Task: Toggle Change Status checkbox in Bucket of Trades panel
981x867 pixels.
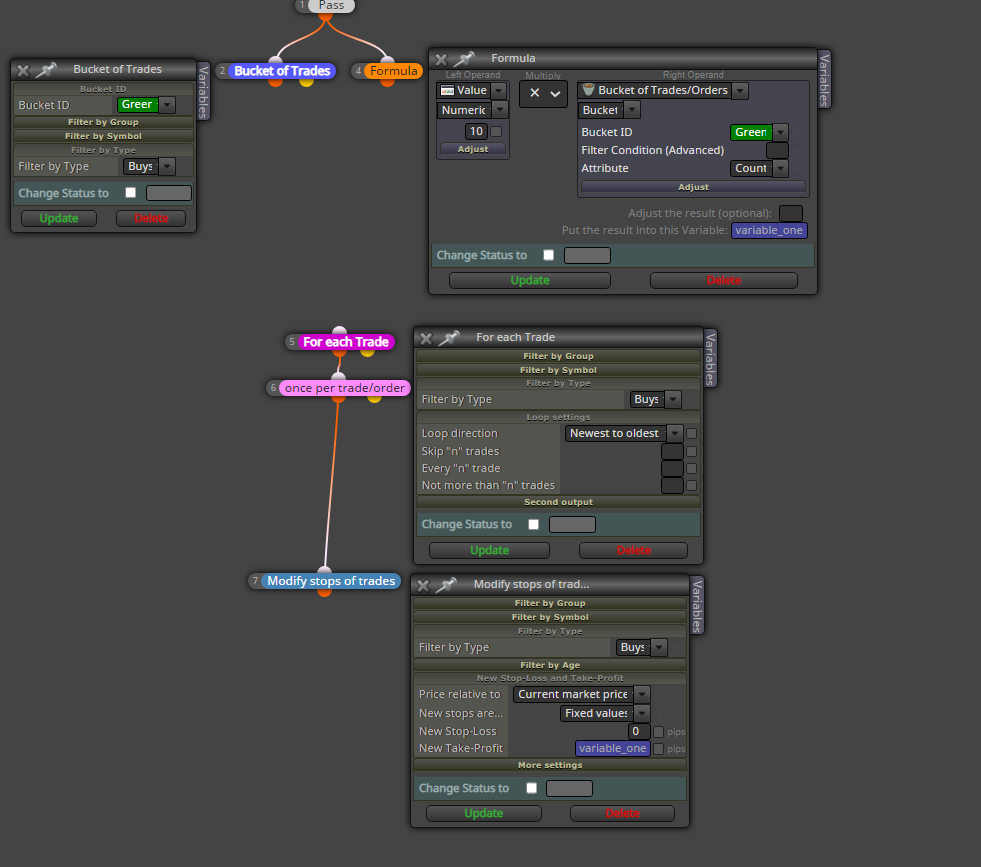Action: tap(130, 193)
